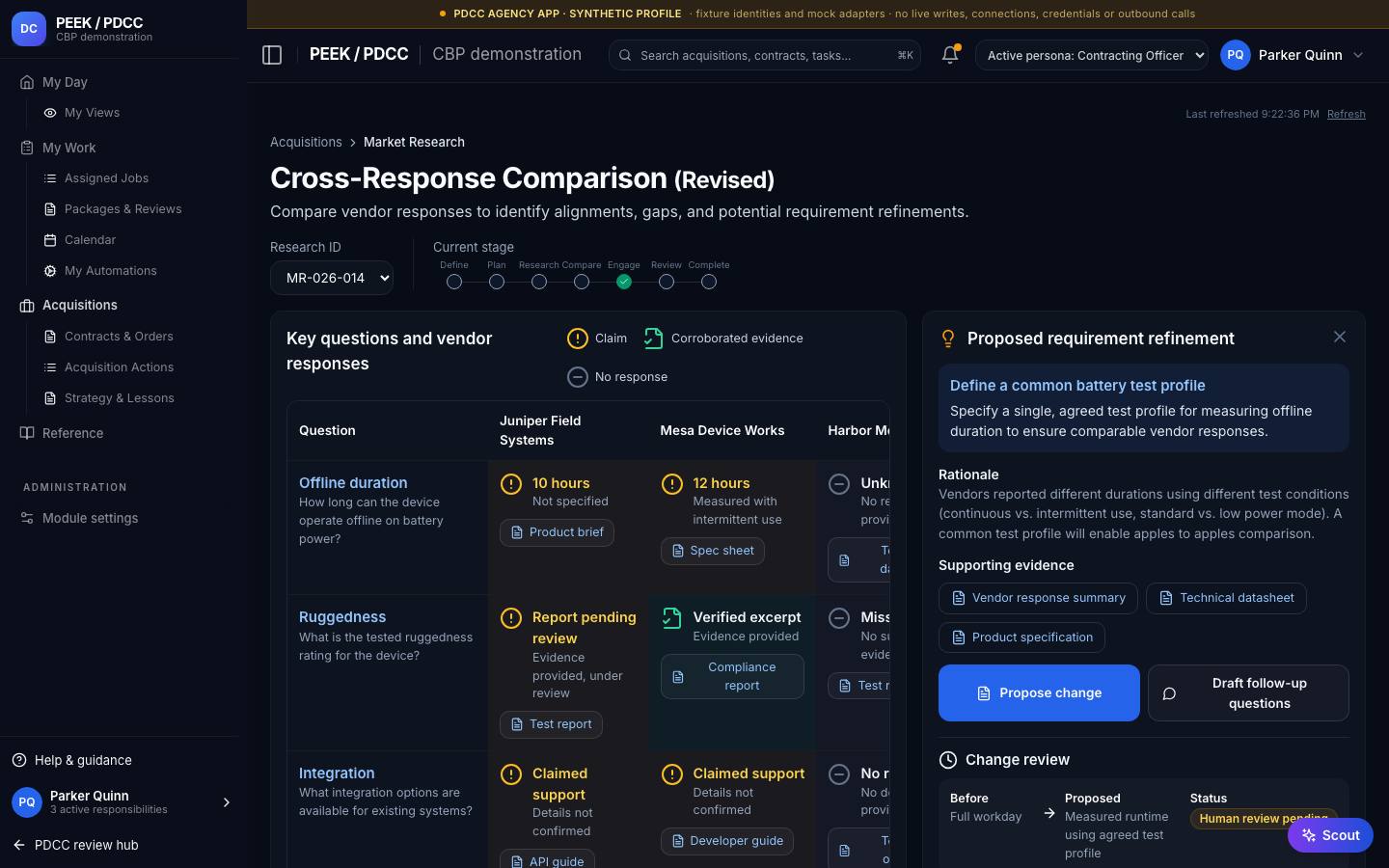The width and height of the screenshot is (1389, 868).
Task: Select the Plan stage circle
Action: pos(497,282)
